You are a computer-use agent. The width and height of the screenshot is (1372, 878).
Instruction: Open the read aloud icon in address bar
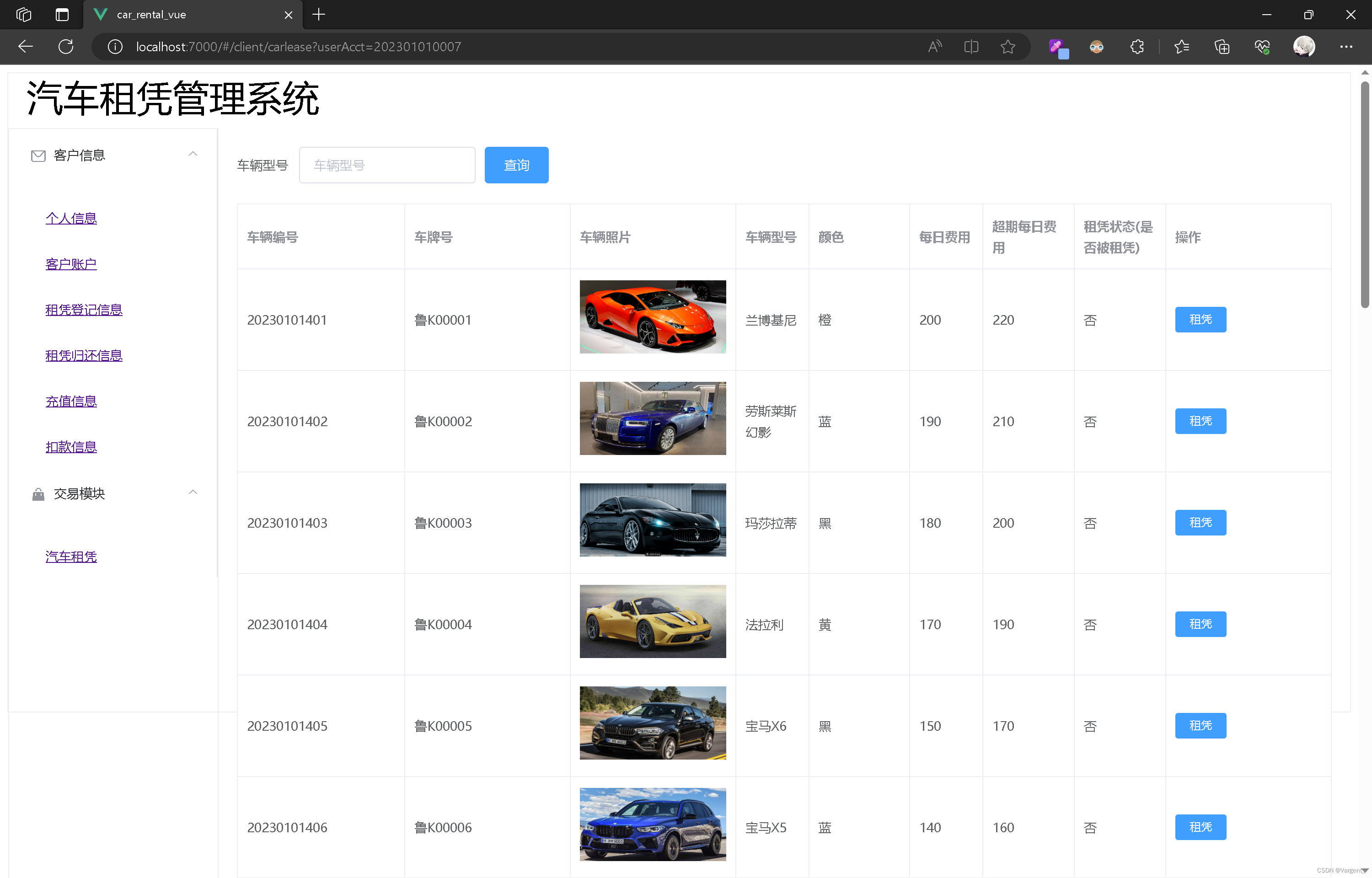coord(935,47)
